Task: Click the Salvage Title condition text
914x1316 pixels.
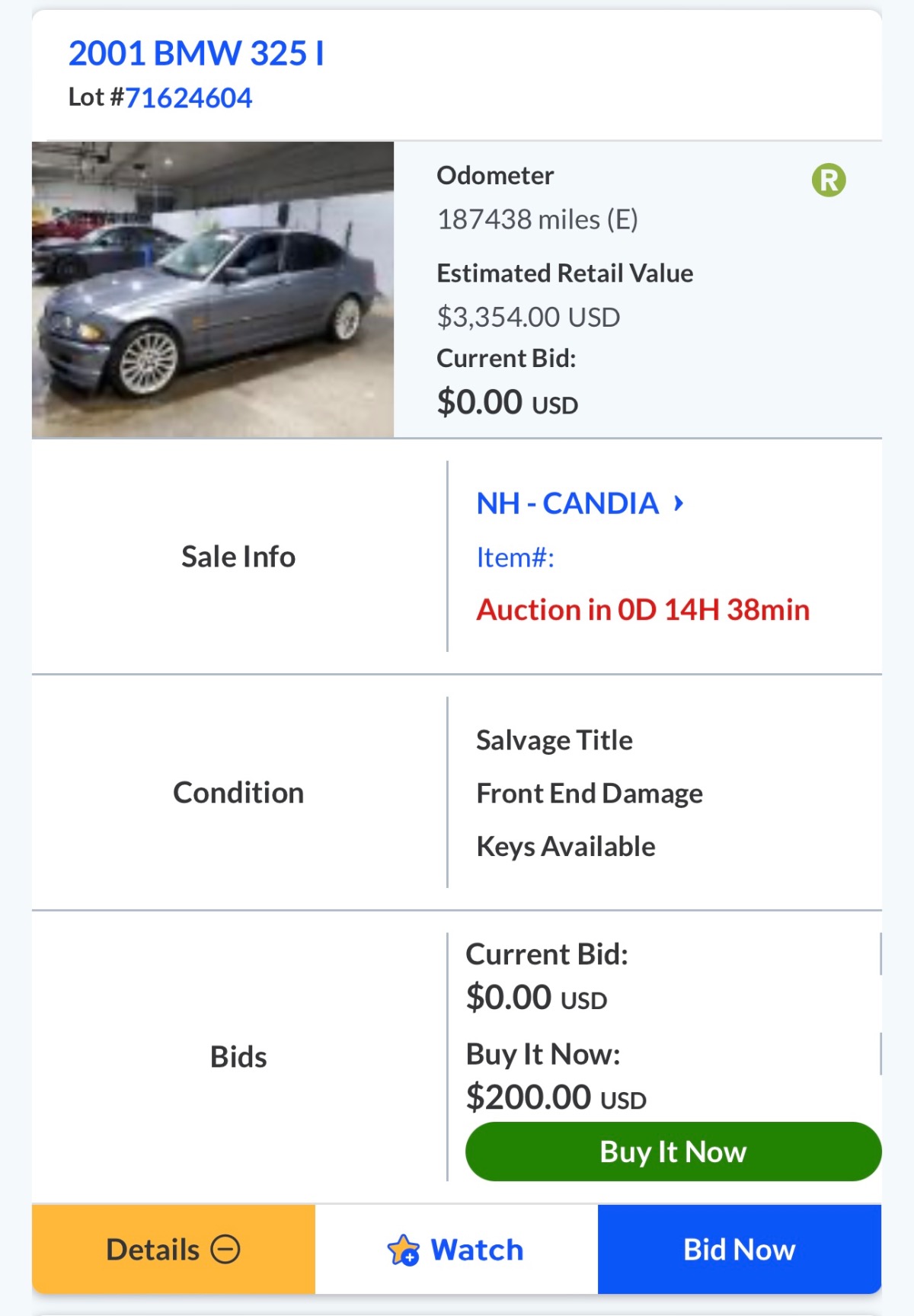Action: [554, 740]
